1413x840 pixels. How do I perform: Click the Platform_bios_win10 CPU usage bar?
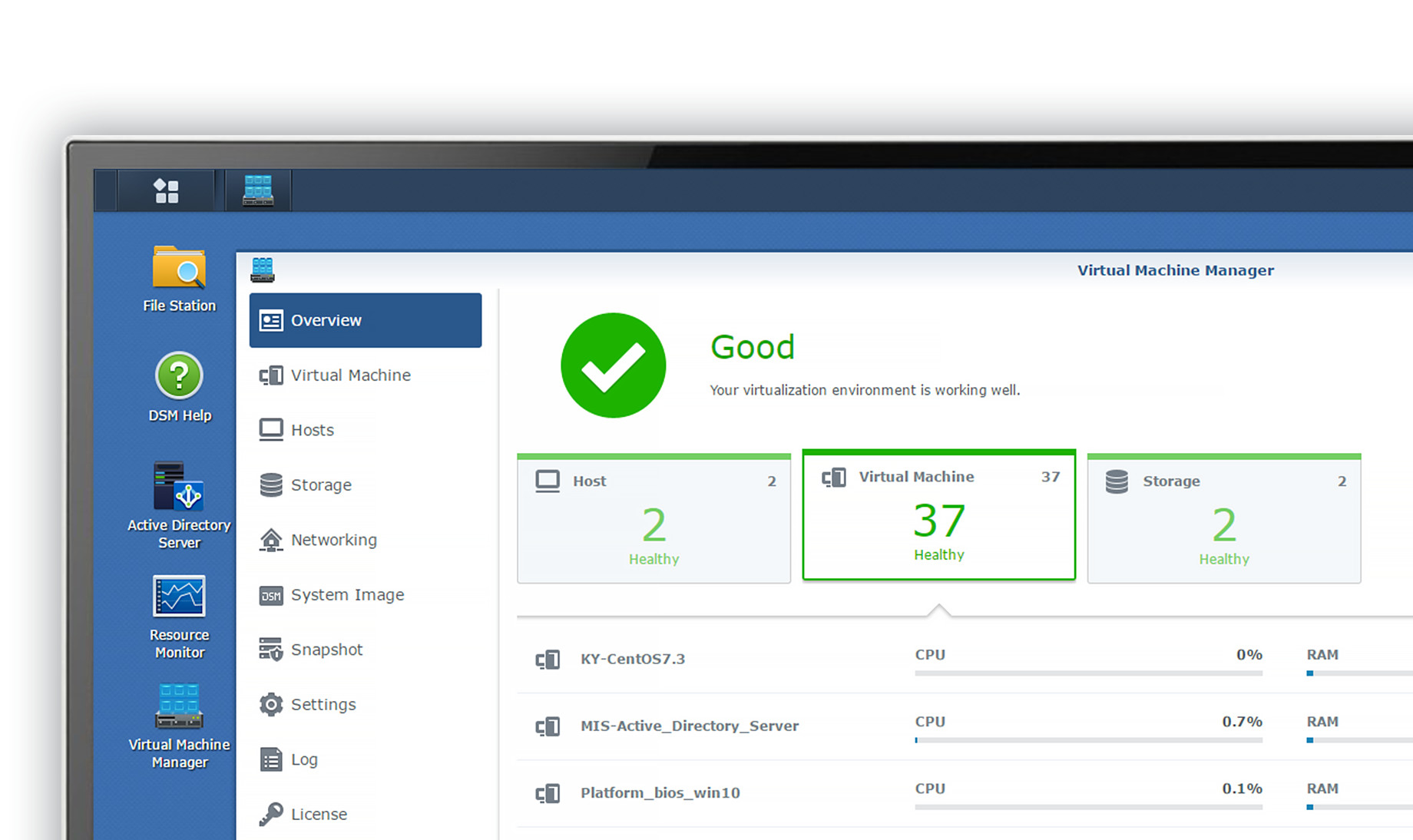(1089, 807)
